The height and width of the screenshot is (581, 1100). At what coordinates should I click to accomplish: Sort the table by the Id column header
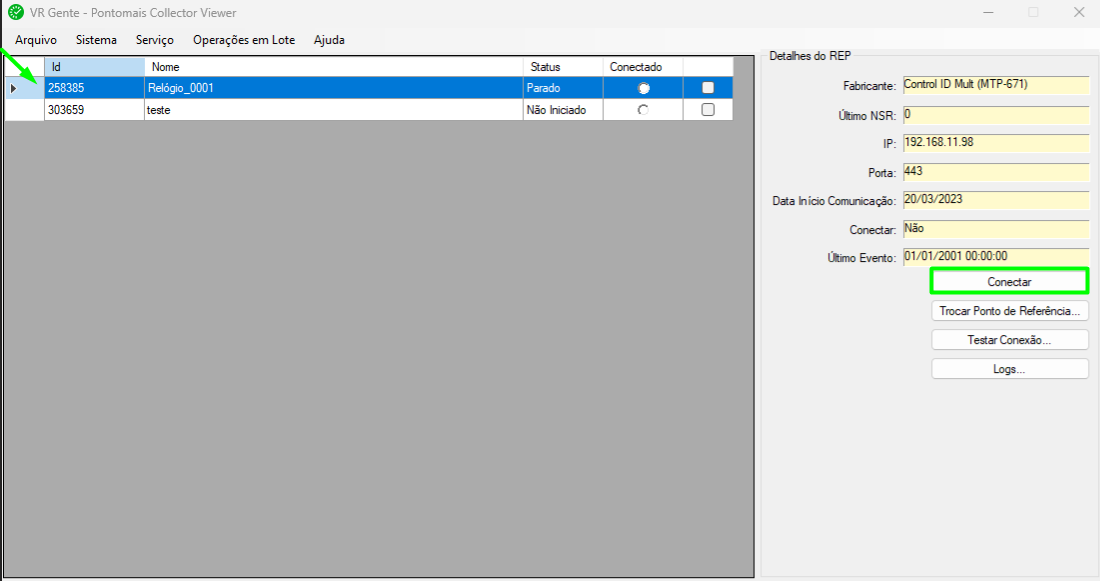click(94, 67)
